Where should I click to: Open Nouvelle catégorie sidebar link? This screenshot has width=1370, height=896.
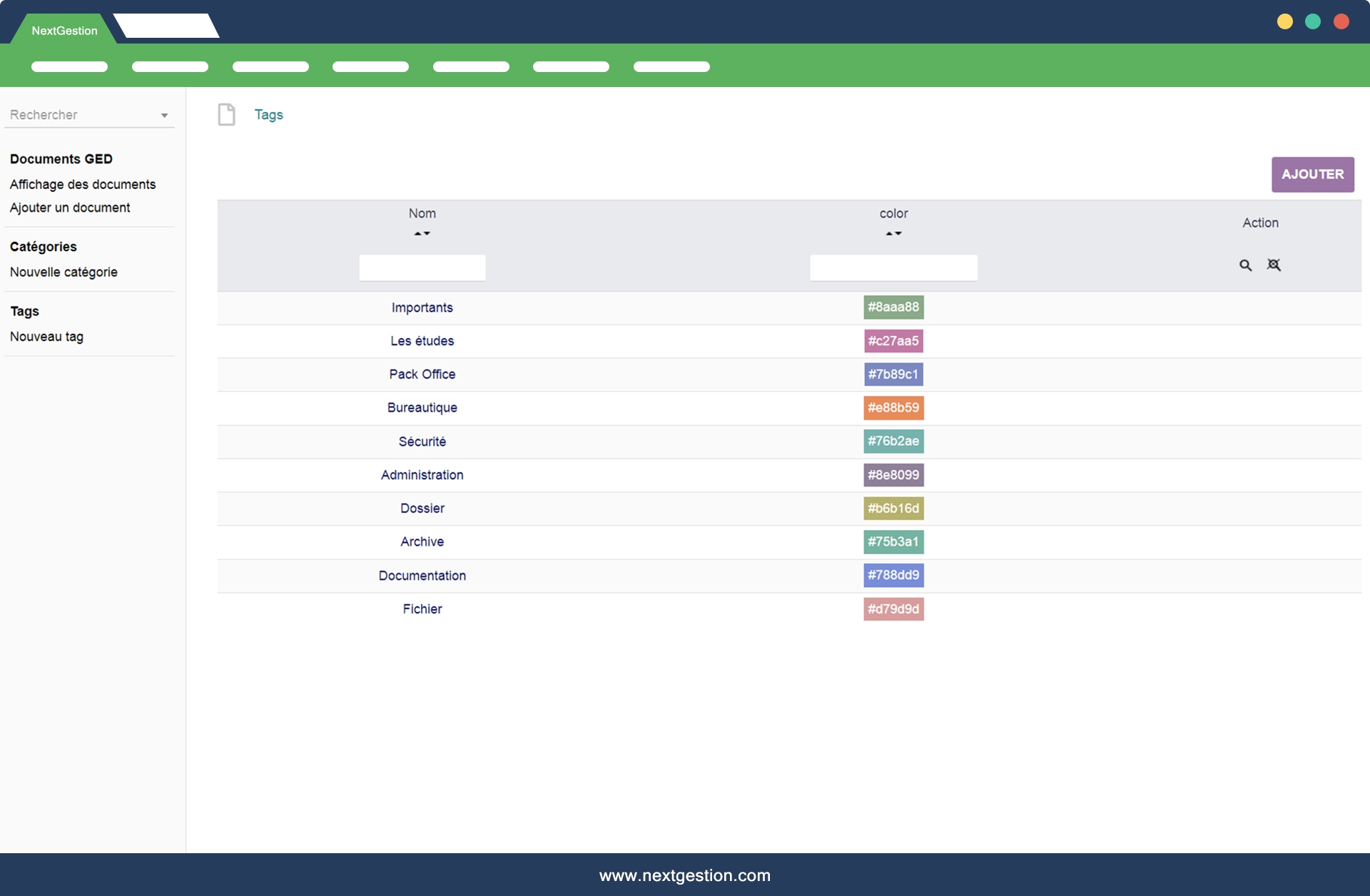point(64,272)
